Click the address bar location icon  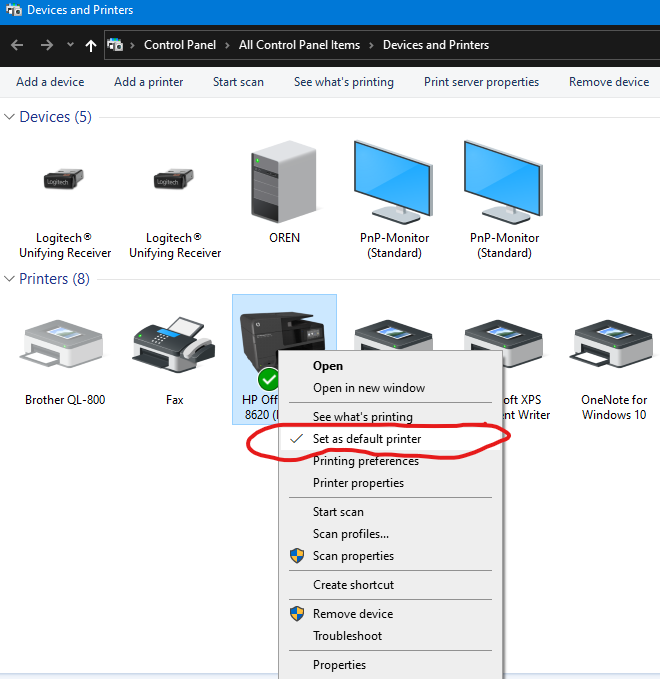[x=115, y=45]
